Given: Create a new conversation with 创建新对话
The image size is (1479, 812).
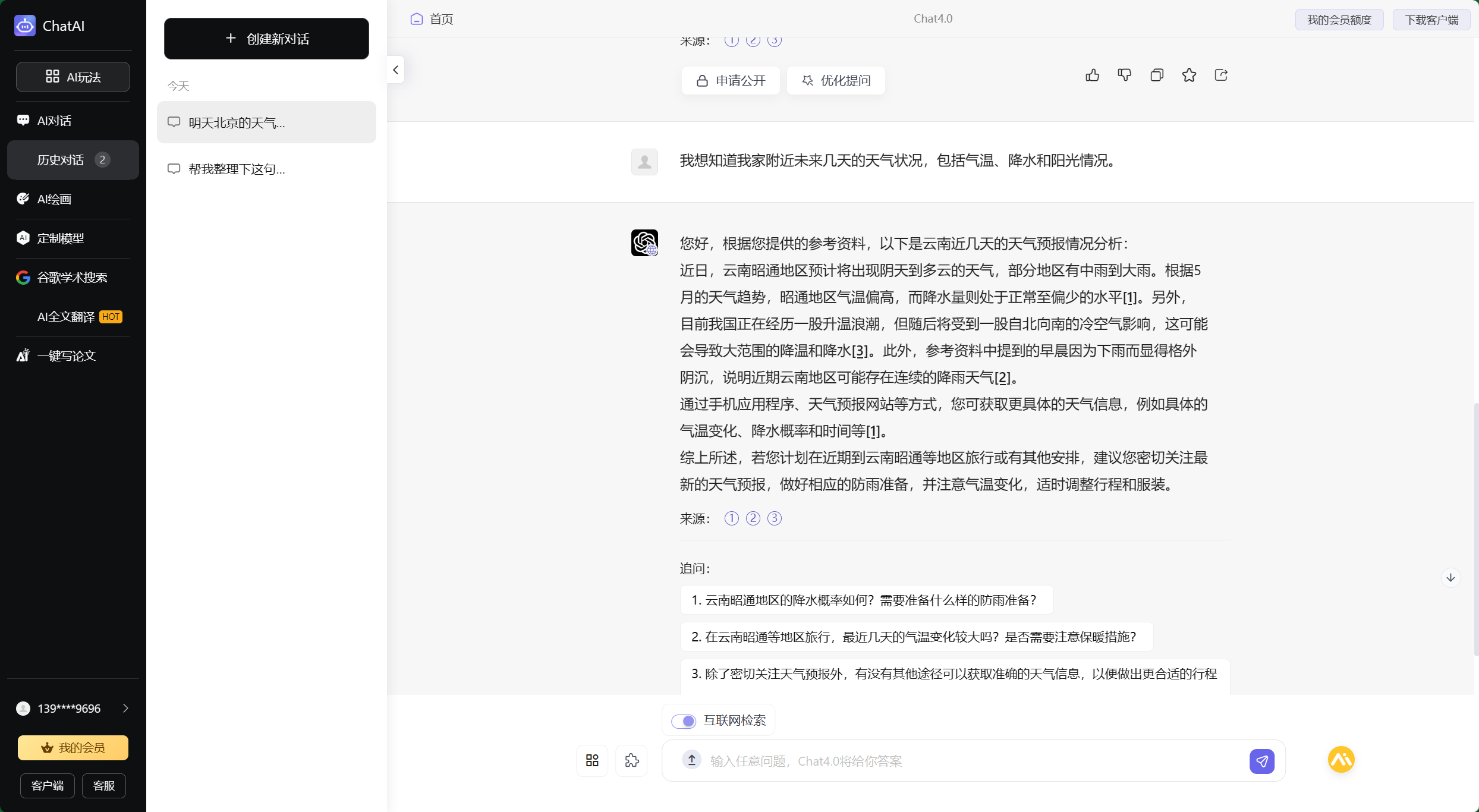Looking at the screenshot, I should 266,38.
